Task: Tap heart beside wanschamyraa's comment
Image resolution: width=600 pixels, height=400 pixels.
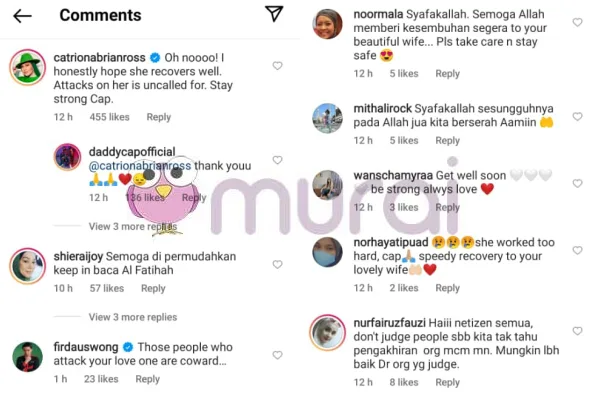Action: 577,183
